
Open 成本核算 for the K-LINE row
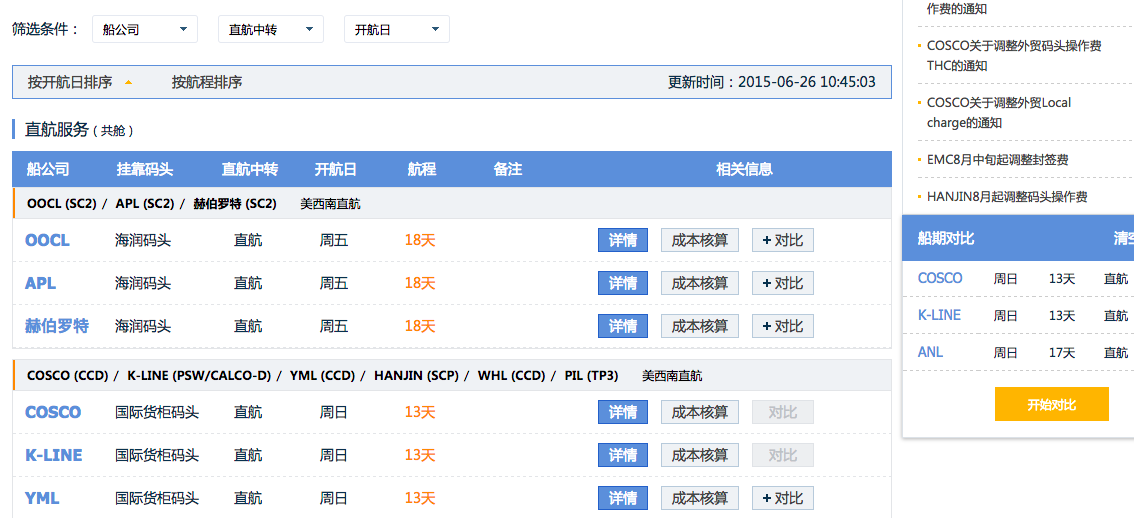click(x=699, y=455)
